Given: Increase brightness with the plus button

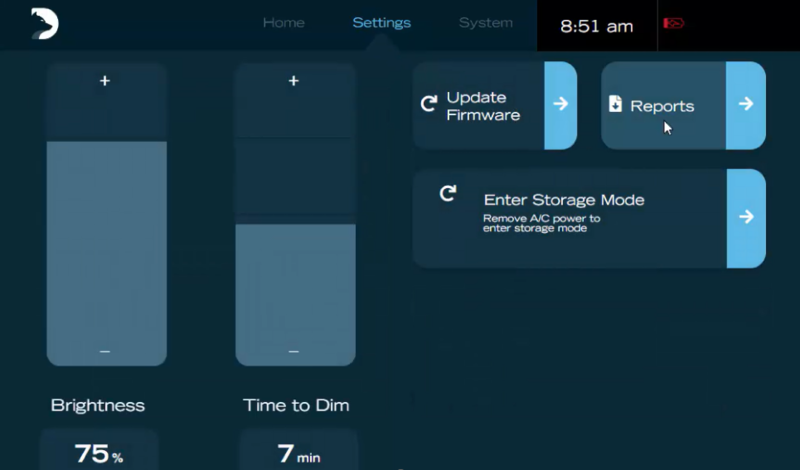Looking at the screenshot, I should [105, 81].
